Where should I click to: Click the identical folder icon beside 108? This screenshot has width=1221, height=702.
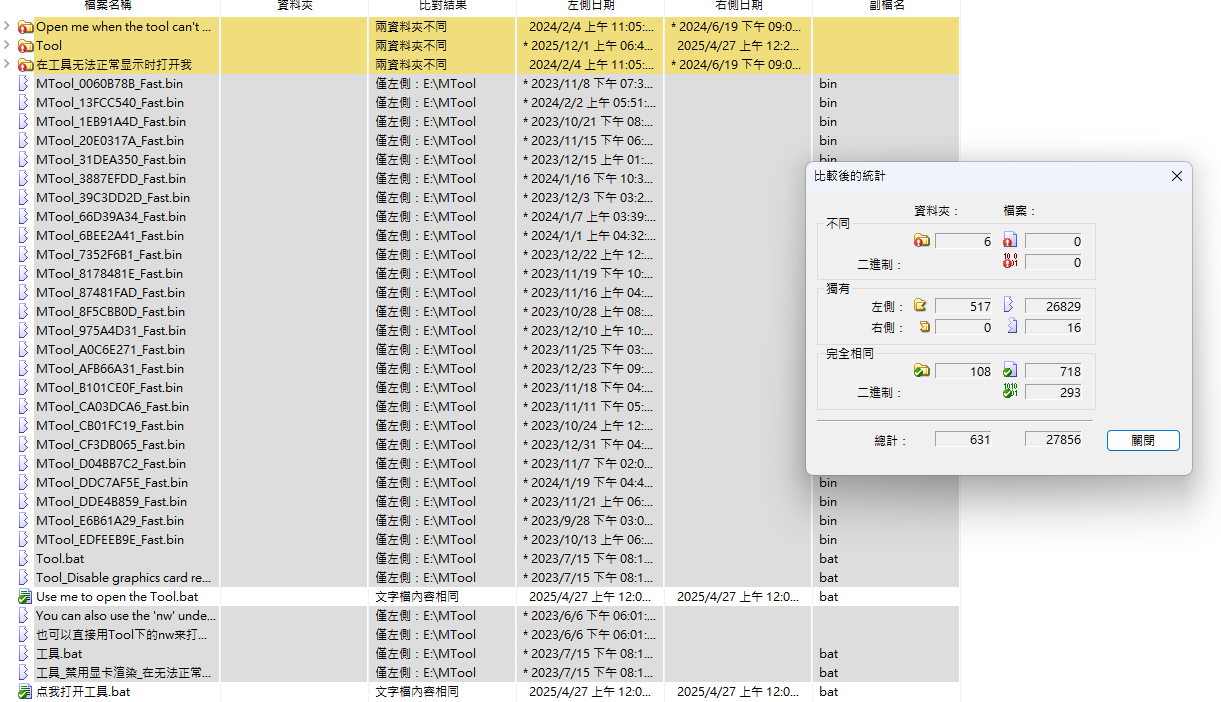[919, 370]
